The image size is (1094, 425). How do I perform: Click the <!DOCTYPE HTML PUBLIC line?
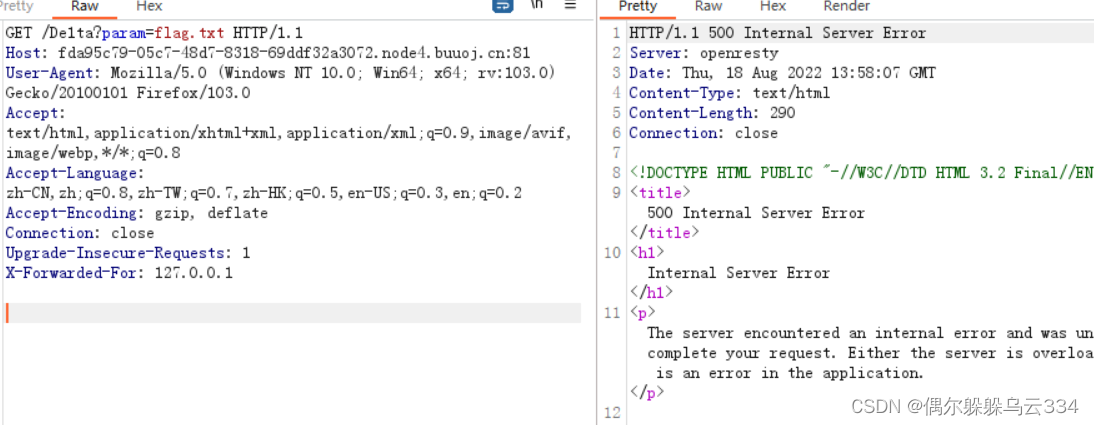point(861,173)
